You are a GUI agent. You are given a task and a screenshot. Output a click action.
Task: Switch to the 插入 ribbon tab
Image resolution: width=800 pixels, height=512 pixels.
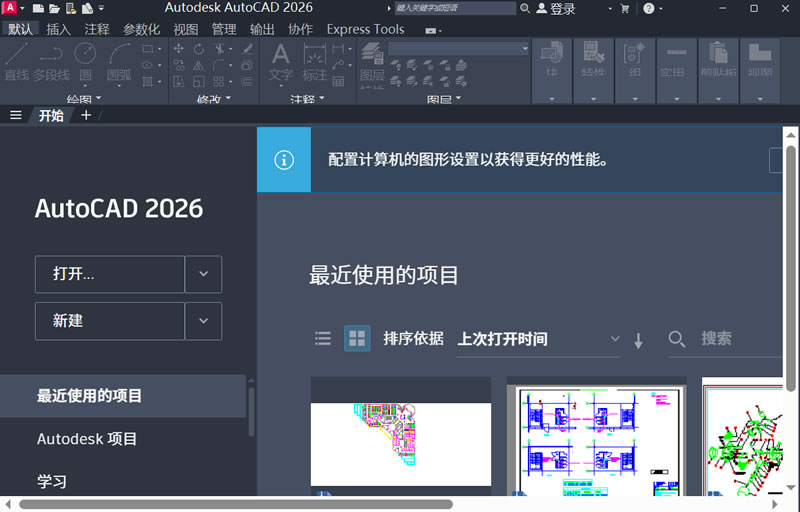[x=58, y=29]
